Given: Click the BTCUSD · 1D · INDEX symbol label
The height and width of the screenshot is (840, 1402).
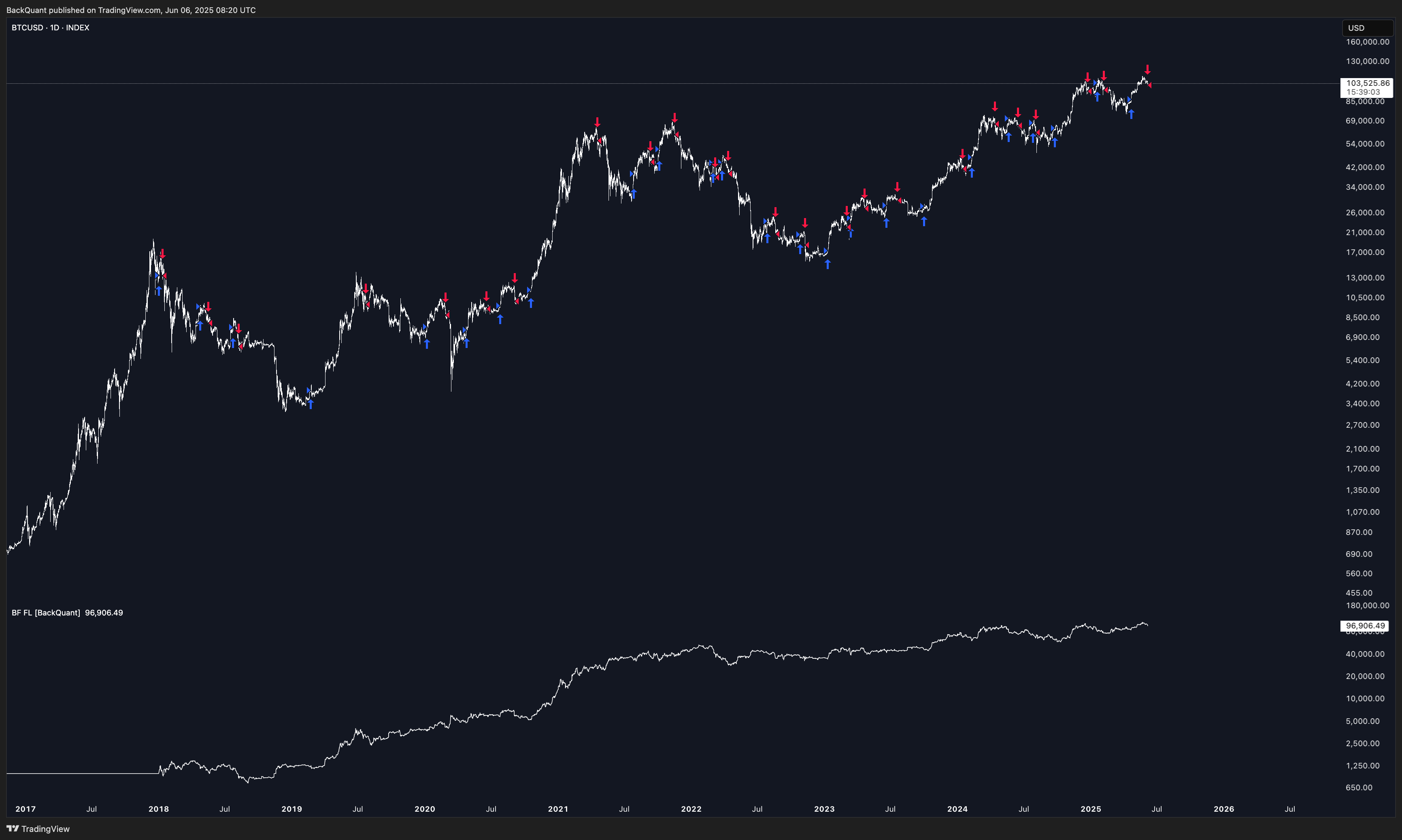Looking at the screenshot, I should click(50, 28).
